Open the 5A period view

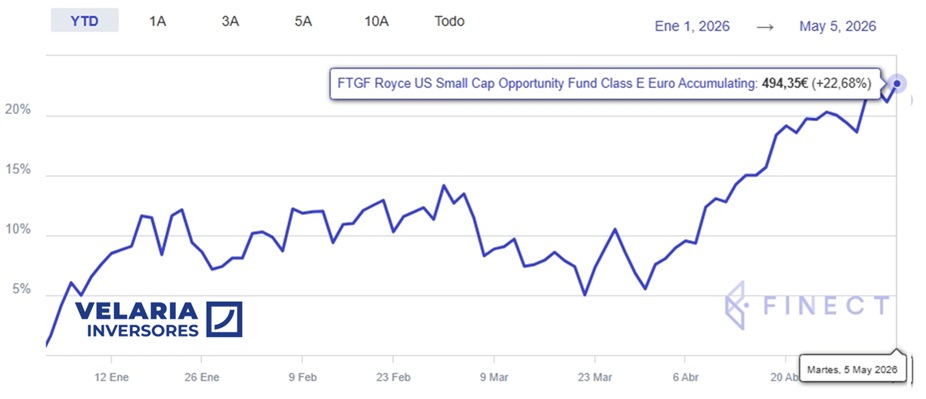click(x=303, y=22)
